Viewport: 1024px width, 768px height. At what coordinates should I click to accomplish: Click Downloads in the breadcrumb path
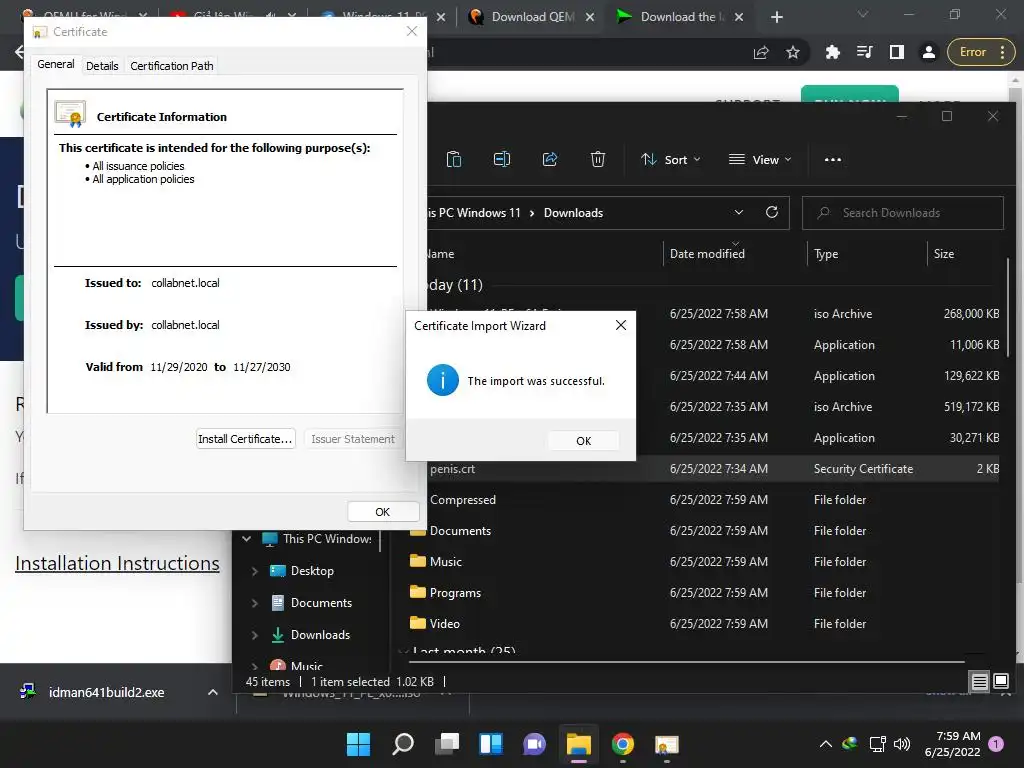click(x=573, y=213)
